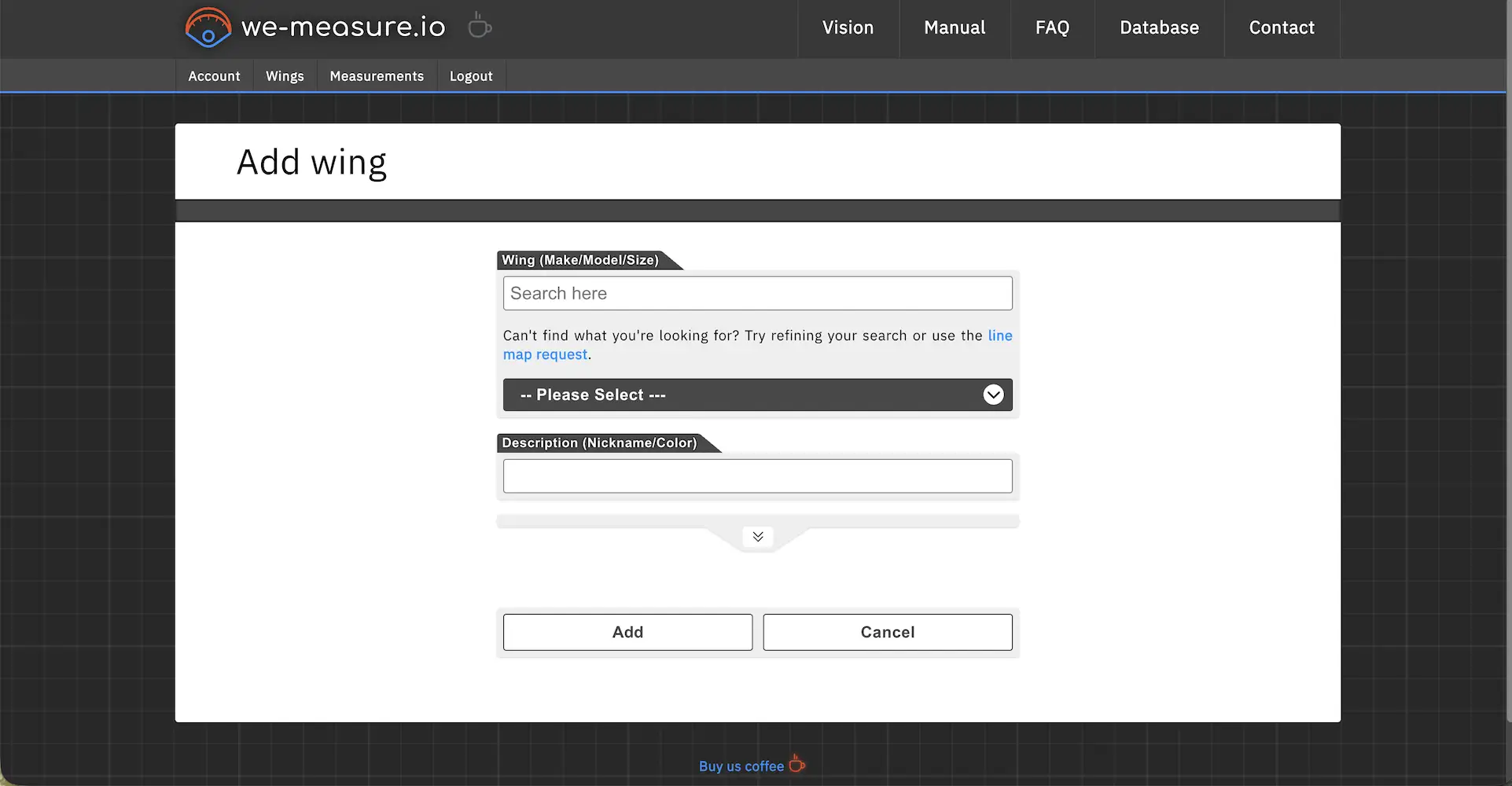This screenshot has height=786, width=1512.
Task: Go to the FAQ page
Action: click(1052, 28)
